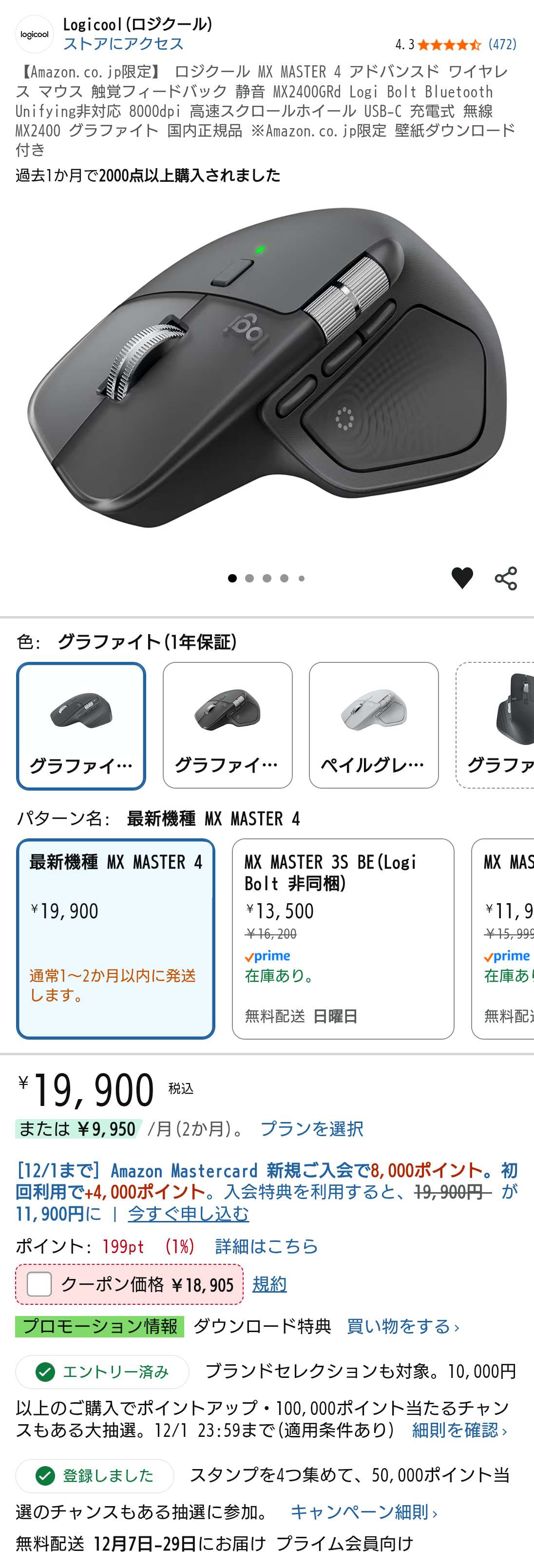Click the MX Master 4 product image

point(267,371)
